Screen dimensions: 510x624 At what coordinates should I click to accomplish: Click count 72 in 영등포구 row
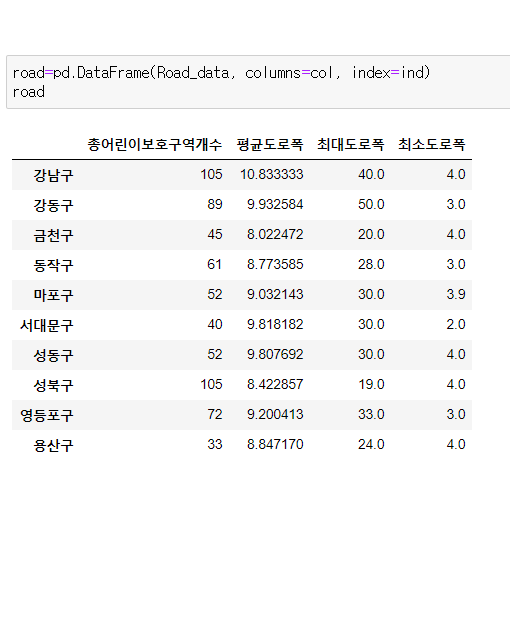point(215,414)
